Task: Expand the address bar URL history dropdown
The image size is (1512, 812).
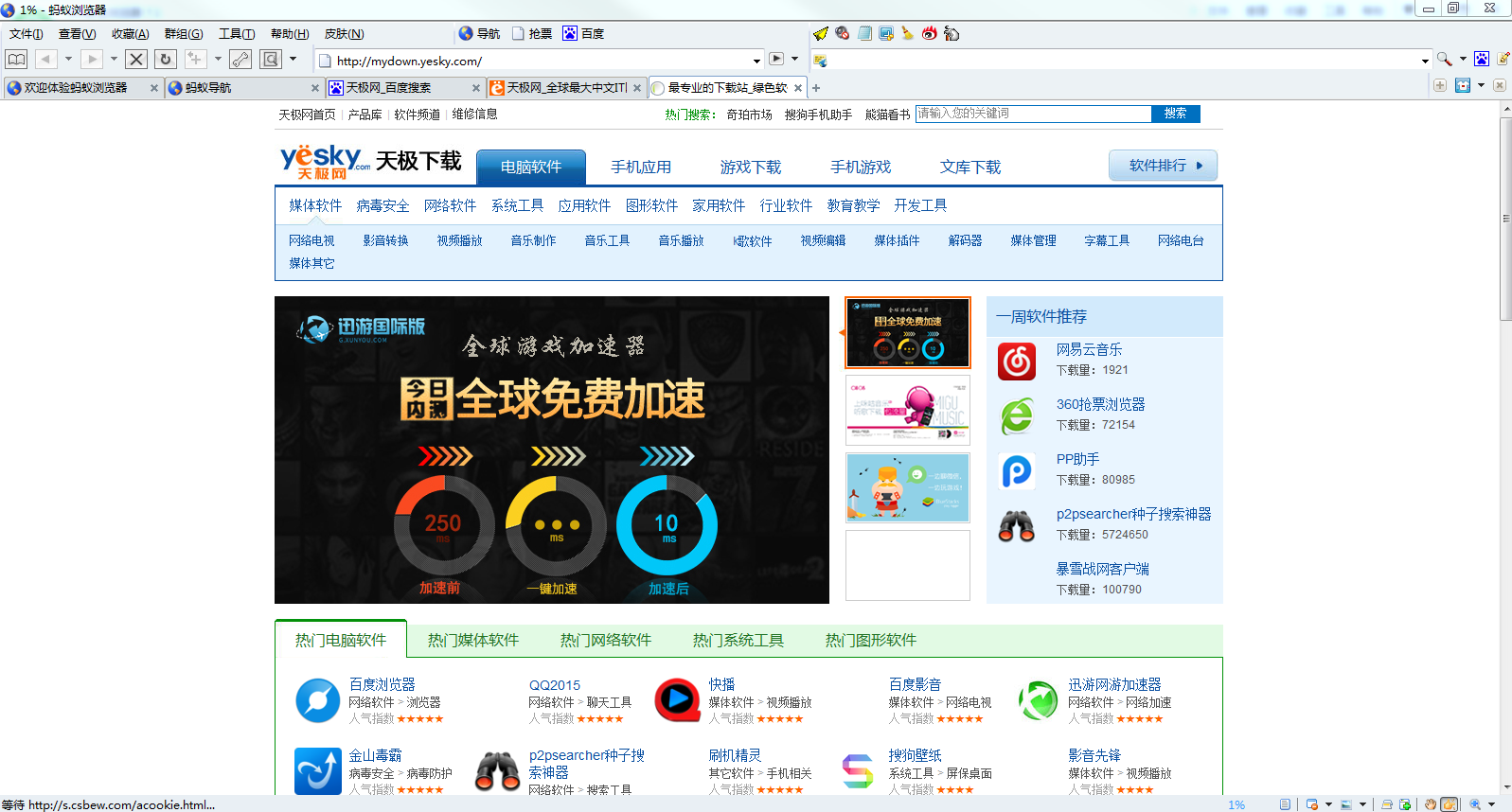Action: pyautogui.click(x=756, y=61)
